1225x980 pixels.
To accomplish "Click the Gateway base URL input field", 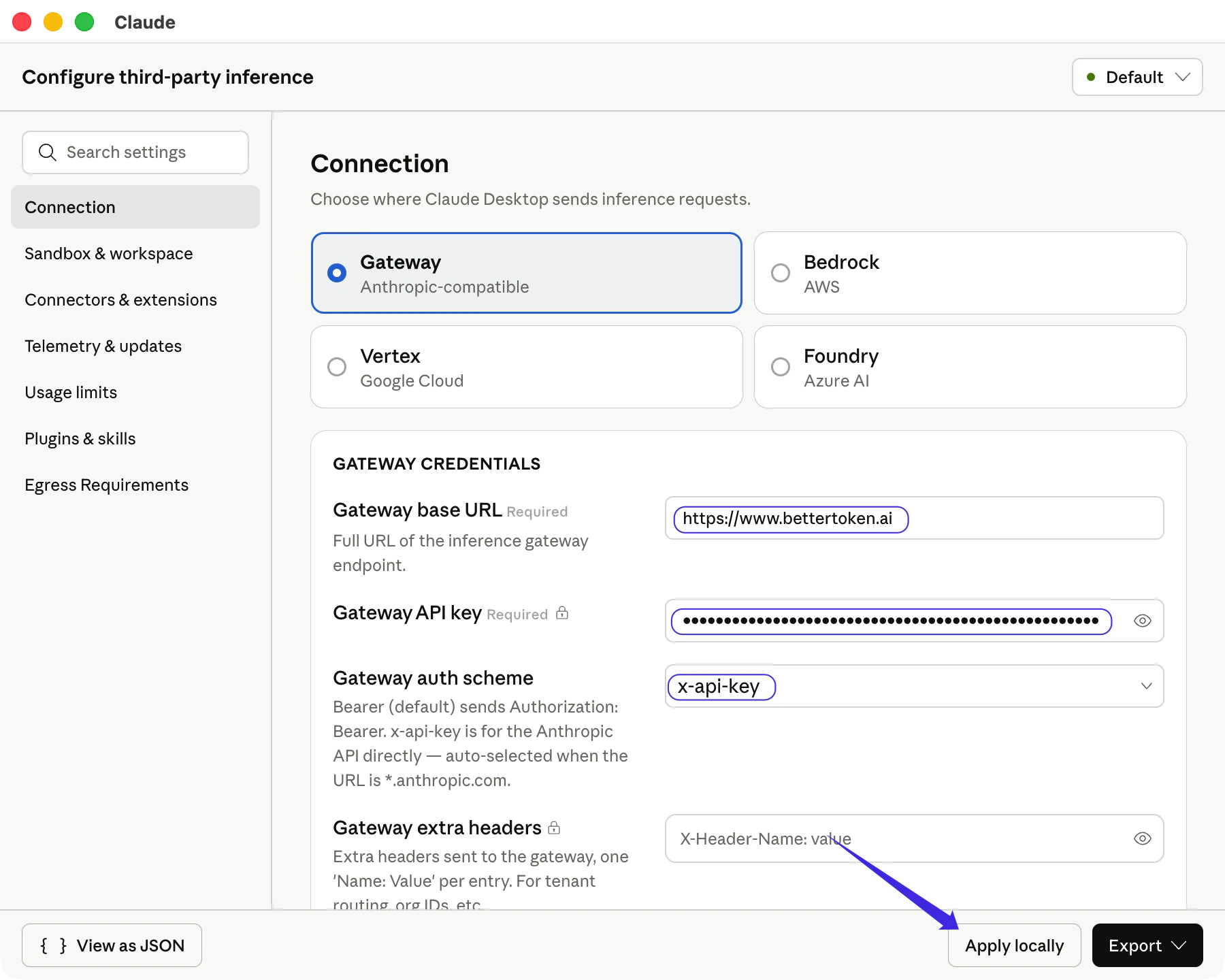I will coord(915,518).
